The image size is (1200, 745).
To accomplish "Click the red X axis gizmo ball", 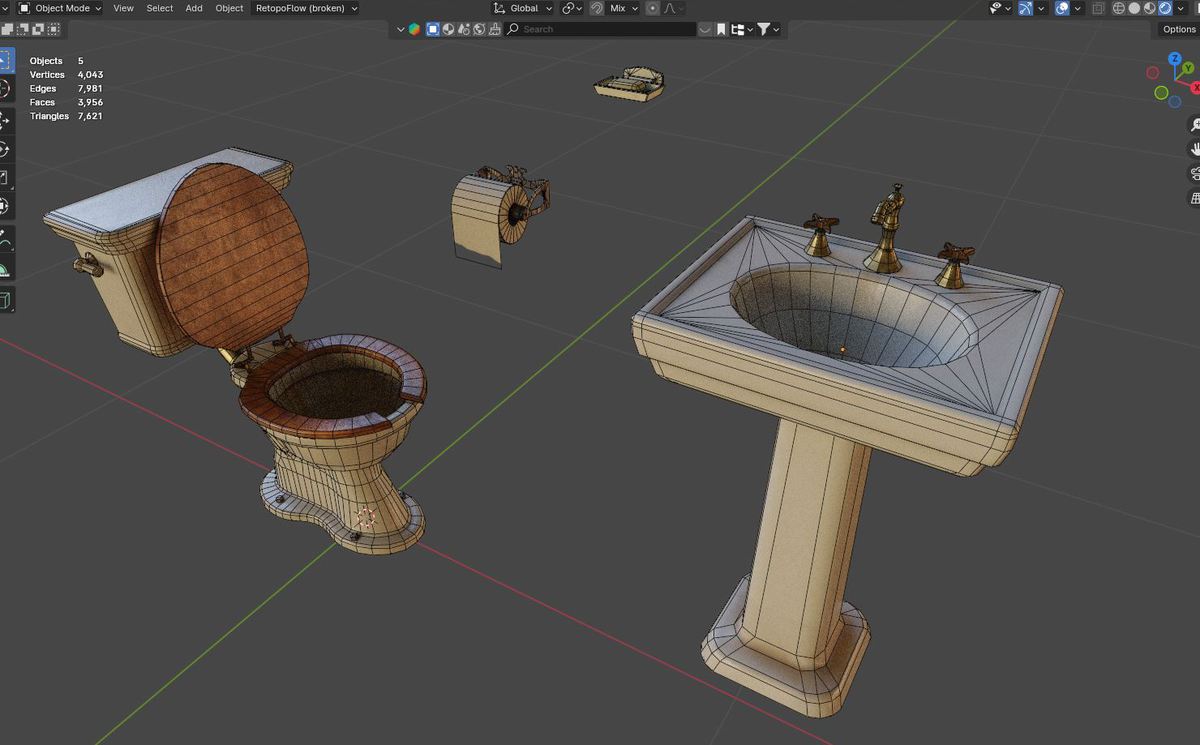I will [1195, 88].
